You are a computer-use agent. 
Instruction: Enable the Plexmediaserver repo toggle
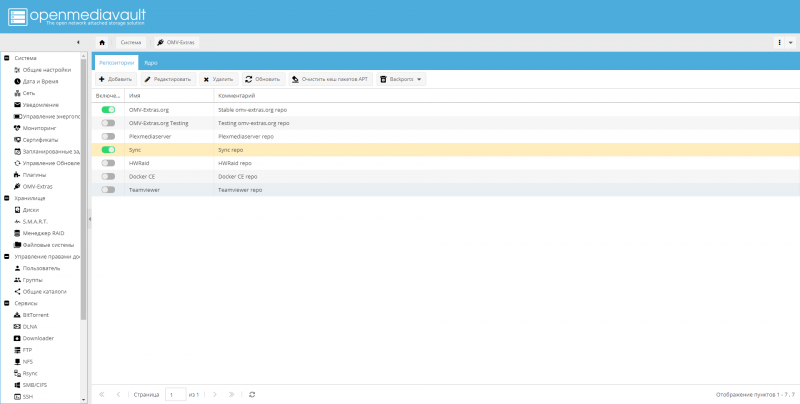(108, 136)
